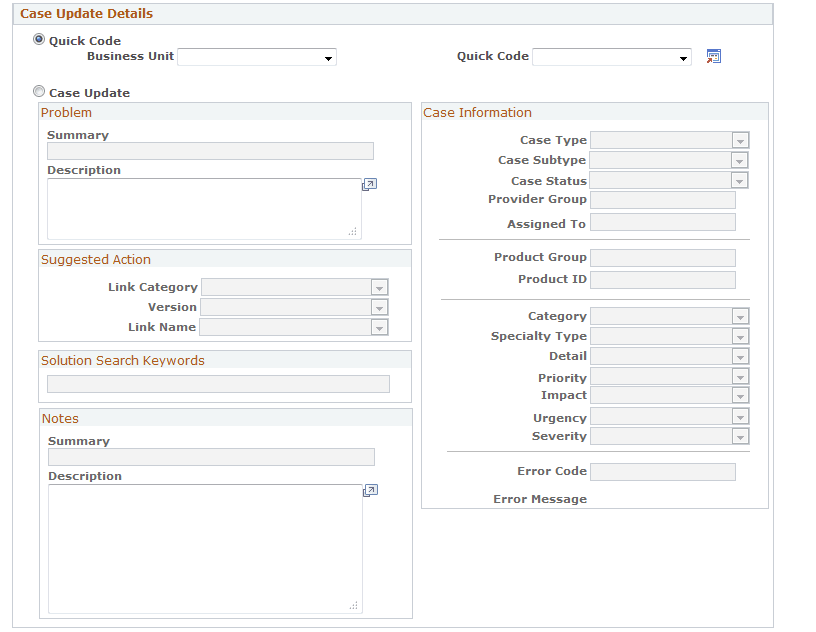Open the Priority dropdown
816x632 pixels.
739,377
